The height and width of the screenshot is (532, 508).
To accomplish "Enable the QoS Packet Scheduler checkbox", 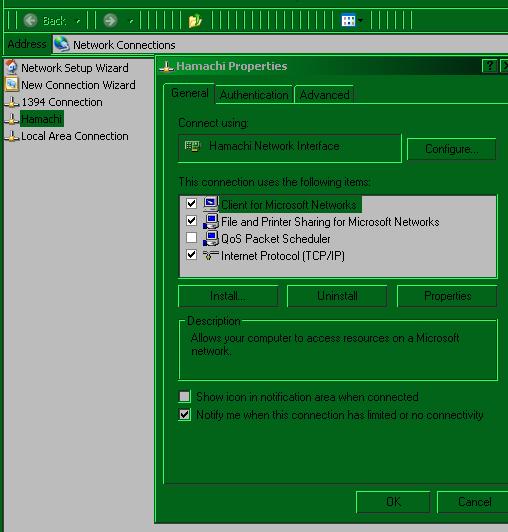I will tap(191, 238).
